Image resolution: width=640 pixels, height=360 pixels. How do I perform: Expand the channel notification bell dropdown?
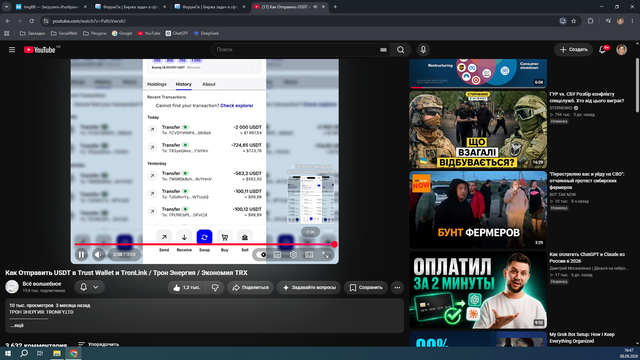point(89,287)
